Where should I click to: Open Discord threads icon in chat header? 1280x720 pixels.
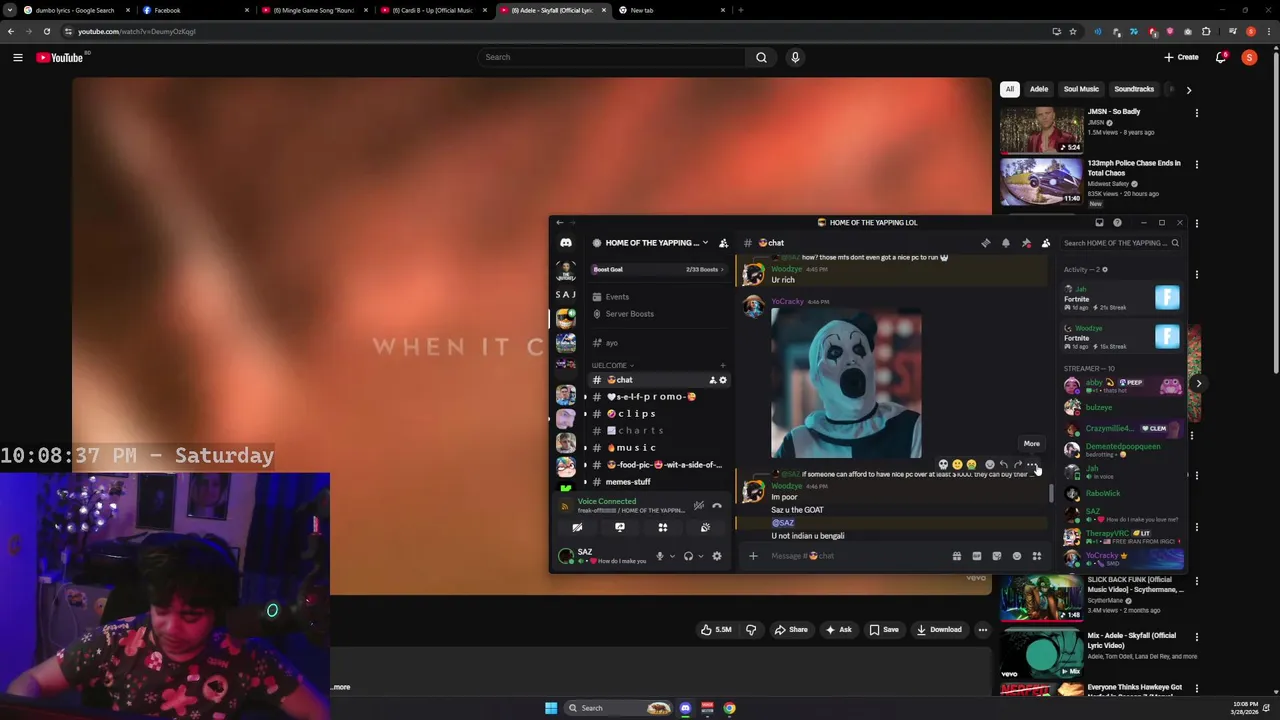(986, 243)
